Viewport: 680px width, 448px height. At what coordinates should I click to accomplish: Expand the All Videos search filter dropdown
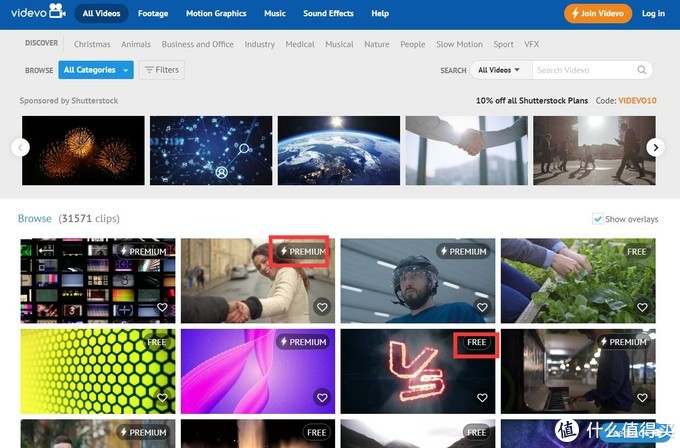tap(499, 70)
